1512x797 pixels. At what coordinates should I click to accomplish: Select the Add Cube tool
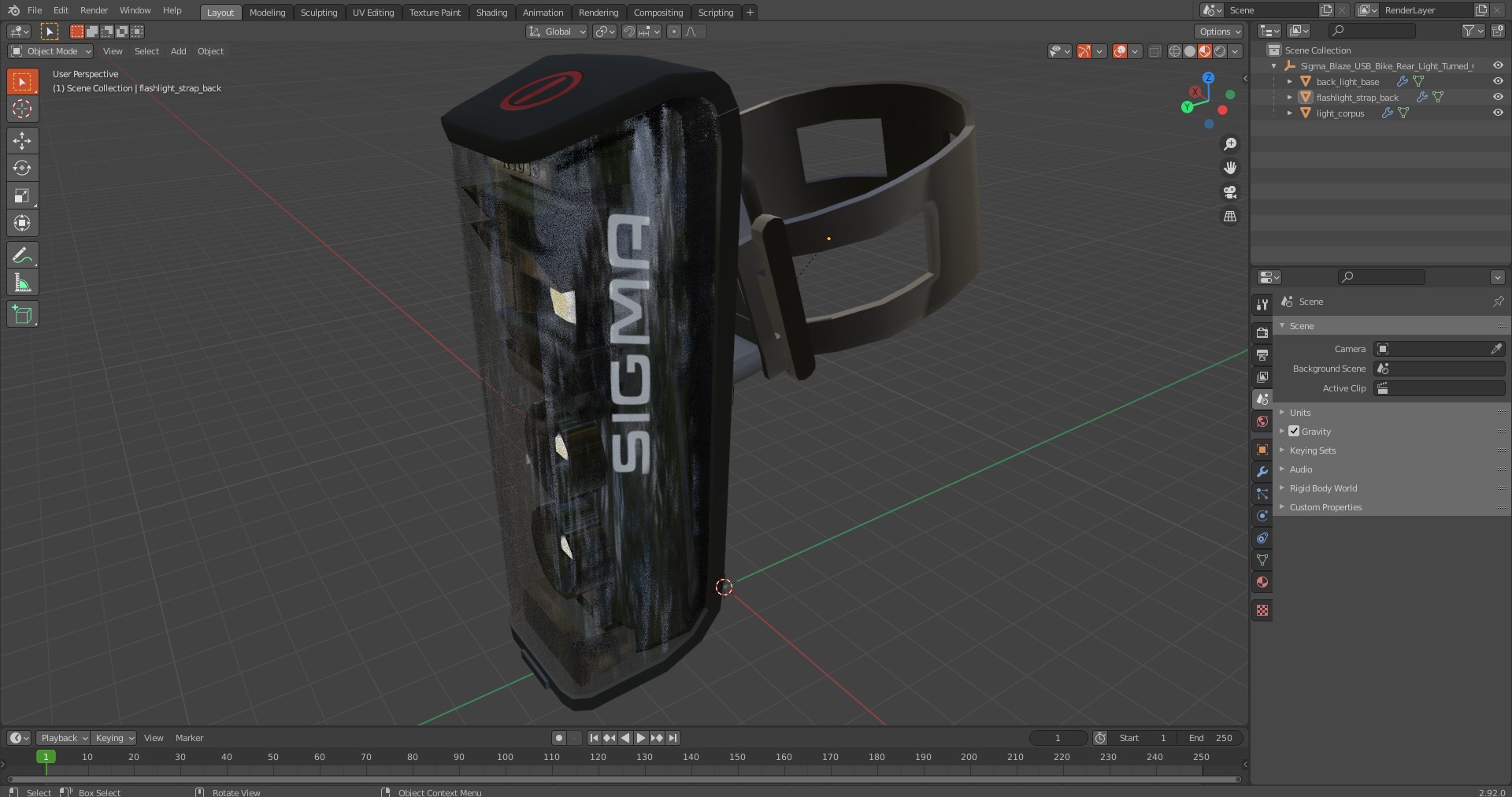[22, 314]
